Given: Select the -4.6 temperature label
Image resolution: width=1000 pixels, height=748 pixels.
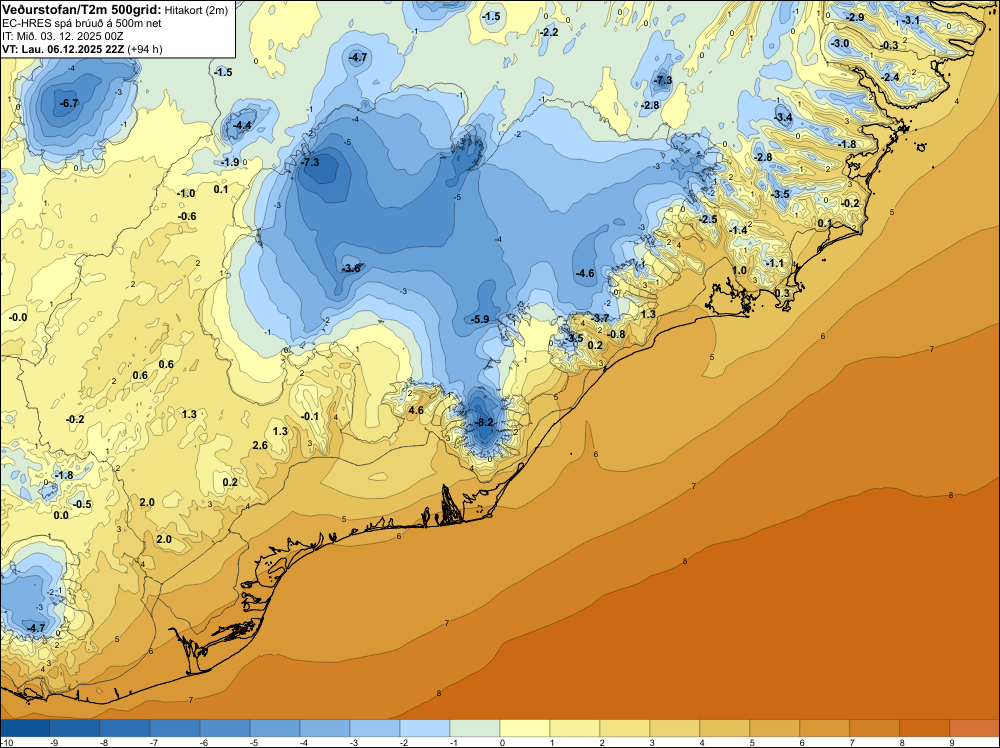Looking at the screenshot, I should pyautogui.click(x=585, y=274).
